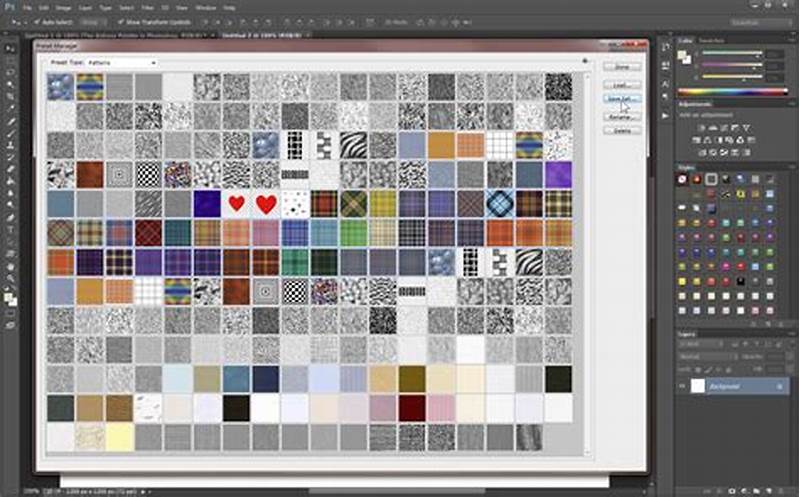Open the File menu
The width and height of the screenshot is (800, 497).
(28, 8)
